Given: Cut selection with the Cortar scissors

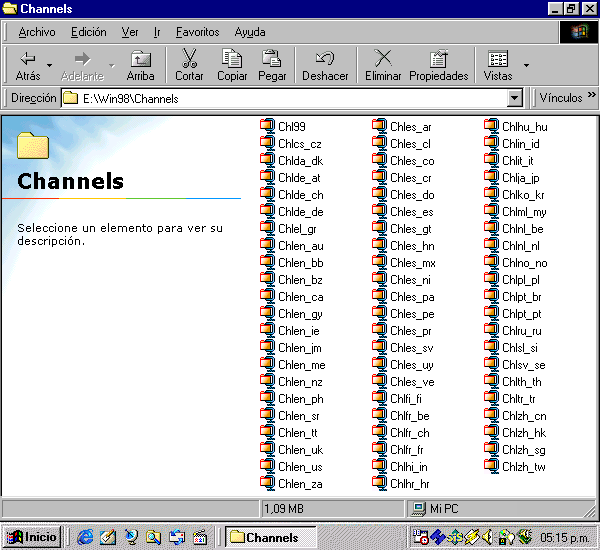Looking at the screenshot, I should (189, 65).
